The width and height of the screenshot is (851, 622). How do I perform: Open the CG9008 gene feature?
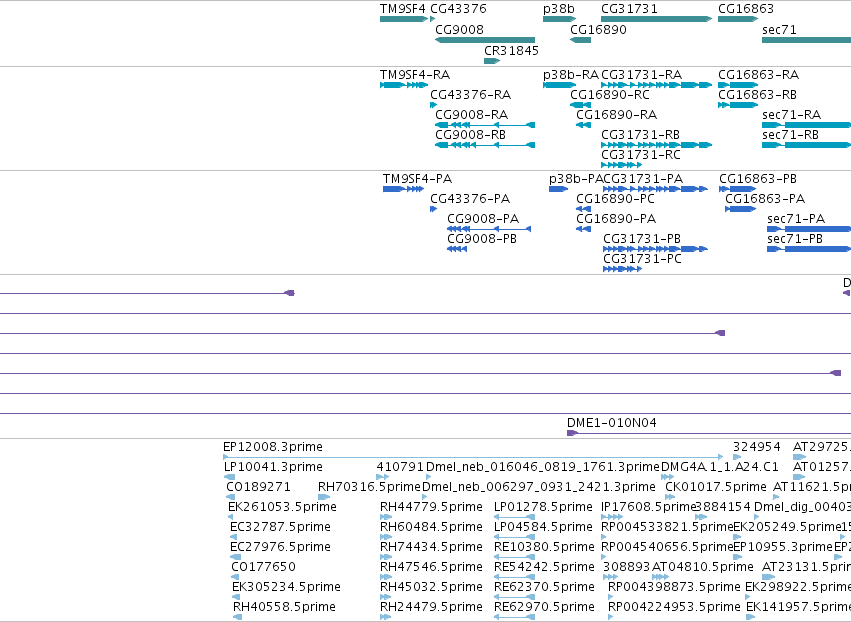click(x=485, y=40)
